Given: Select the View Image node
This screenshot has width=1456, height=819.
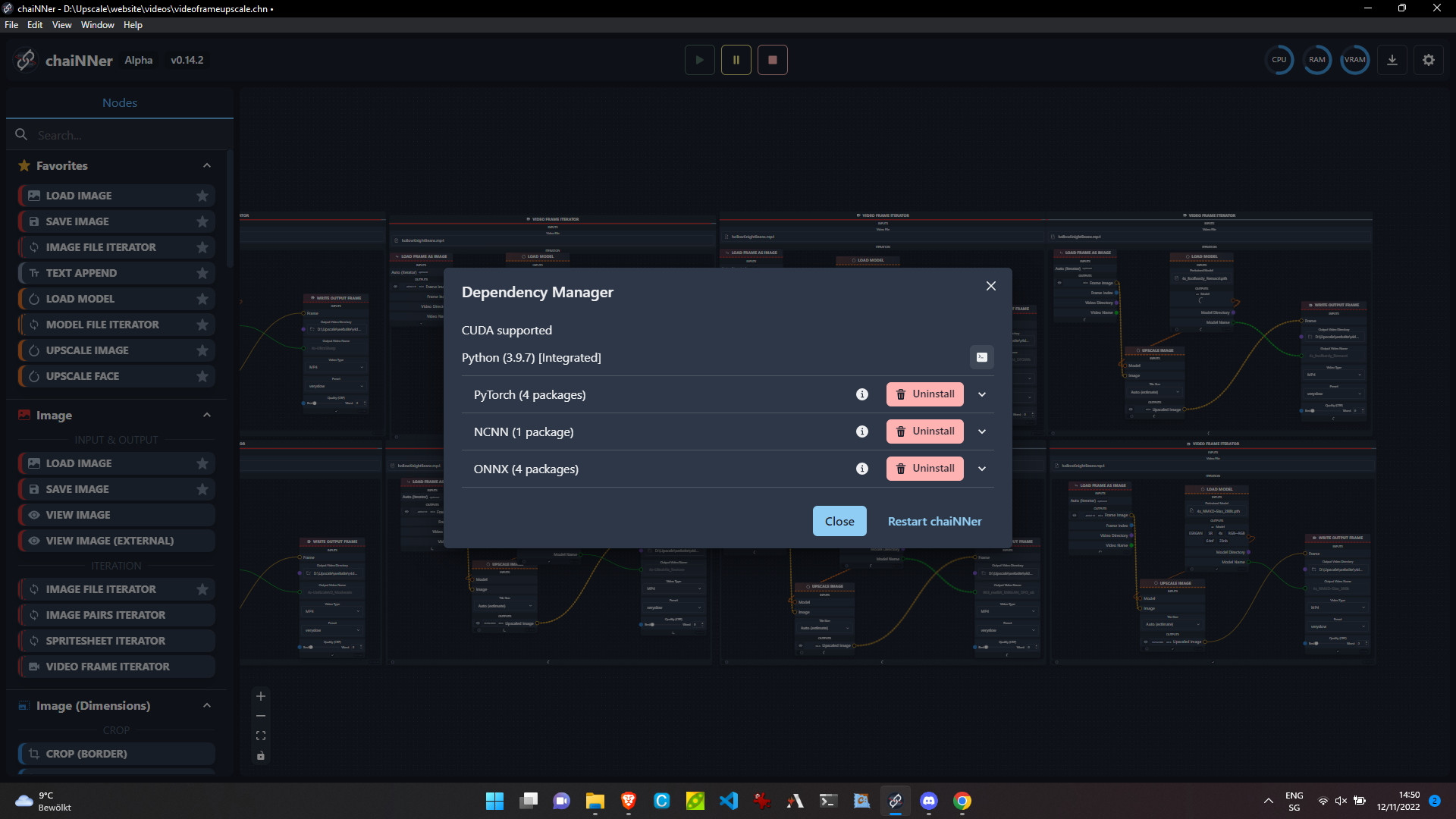Looking at the screenshot, I should [x=116, y=515].
